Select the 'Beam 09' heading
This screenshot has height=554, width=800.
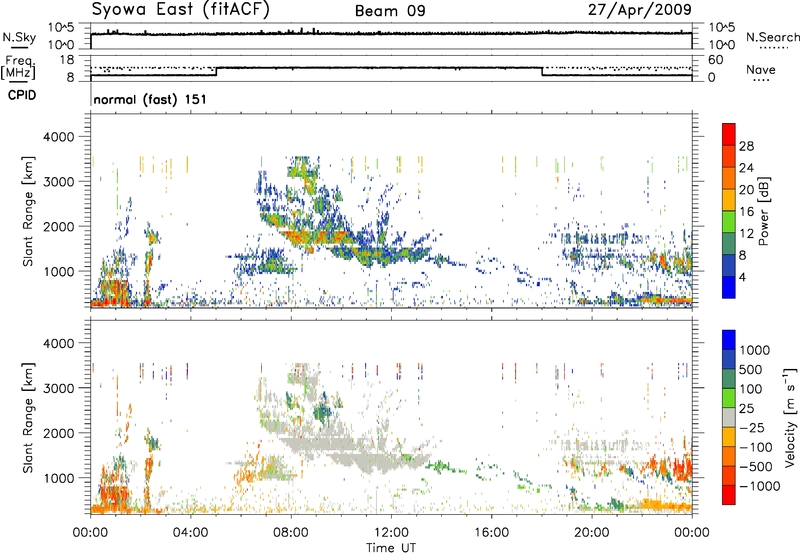coord(390,11)
